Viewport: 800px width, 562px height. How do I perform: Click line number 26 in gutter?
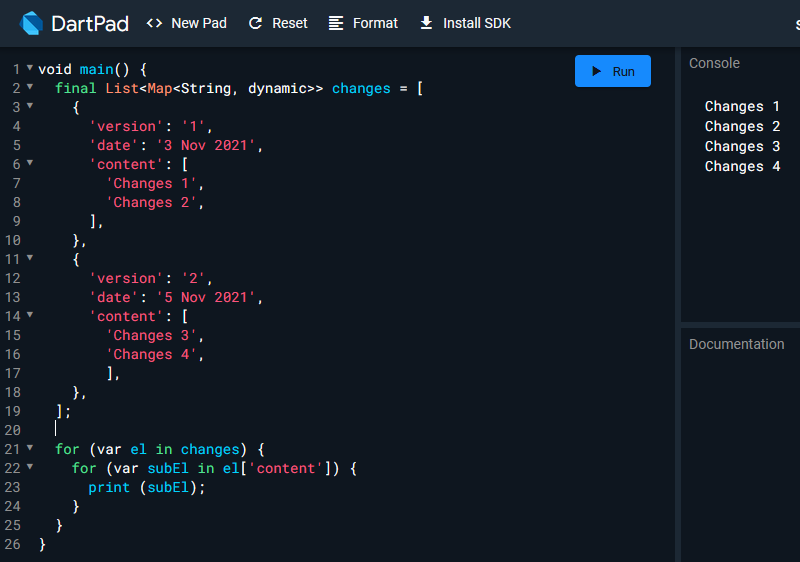(x=13, y=544)
